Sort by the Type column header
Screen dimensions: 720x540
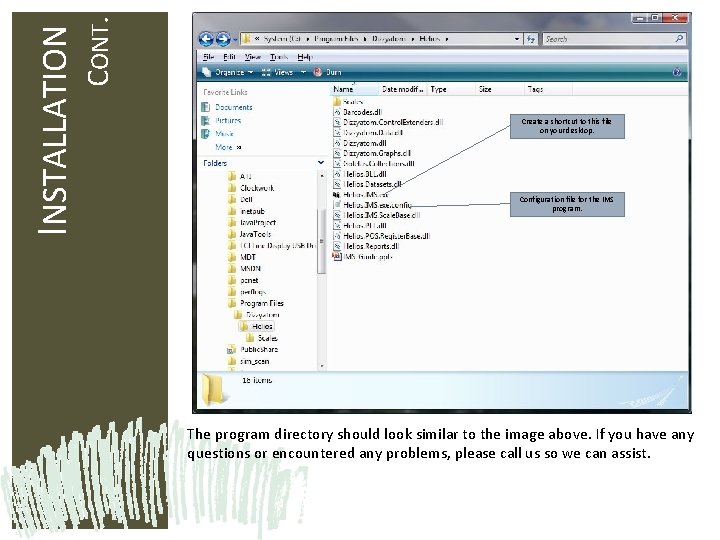[451, 89]
